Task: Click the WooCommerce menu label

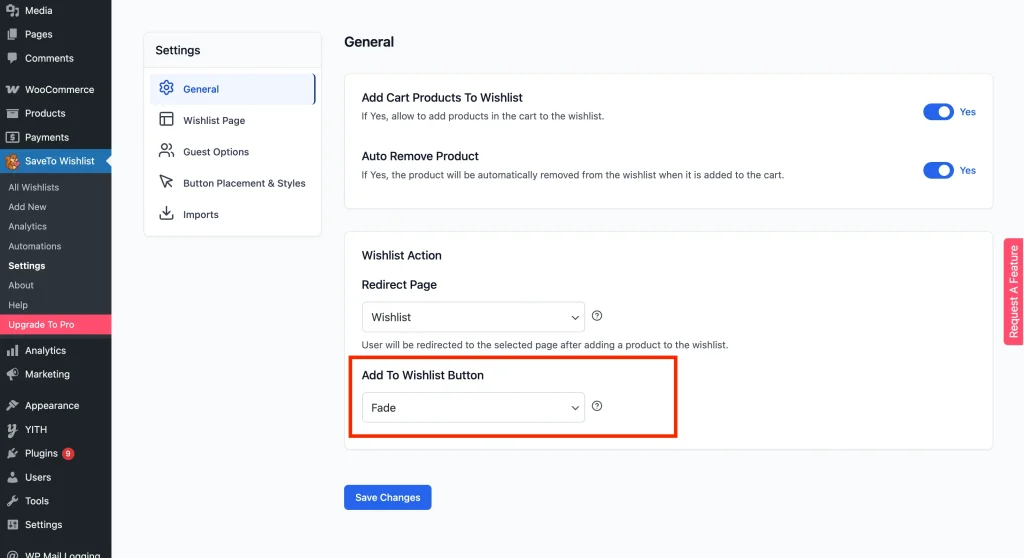Action: [x=59, y=90]
